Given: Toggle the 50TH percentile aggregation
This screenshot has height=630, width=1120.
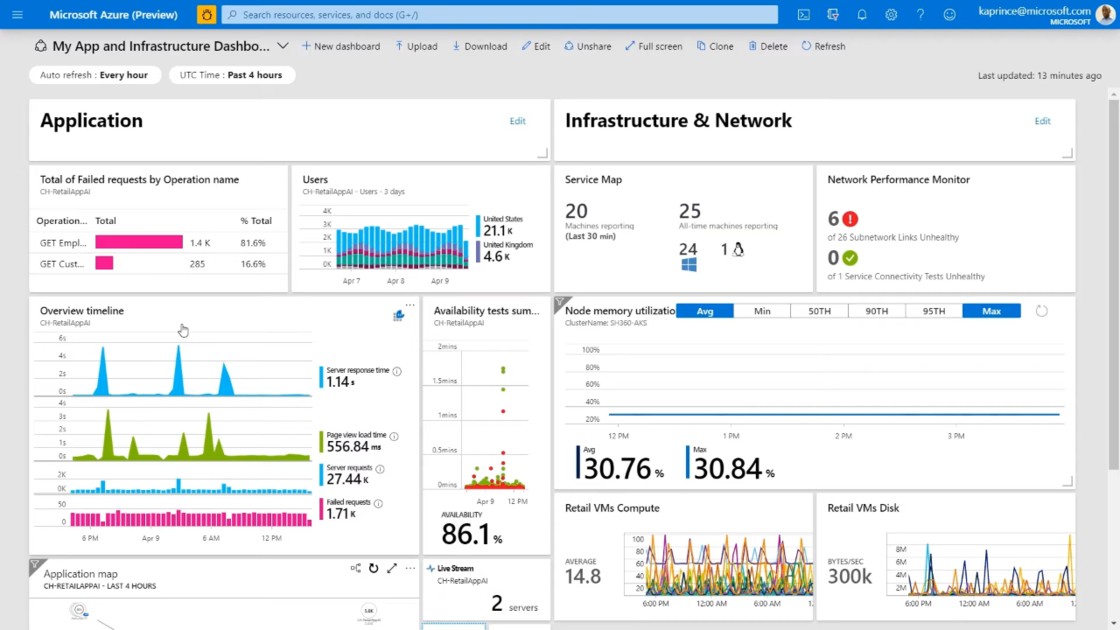Looking at the screenshot, I should (x=819, y=311).
